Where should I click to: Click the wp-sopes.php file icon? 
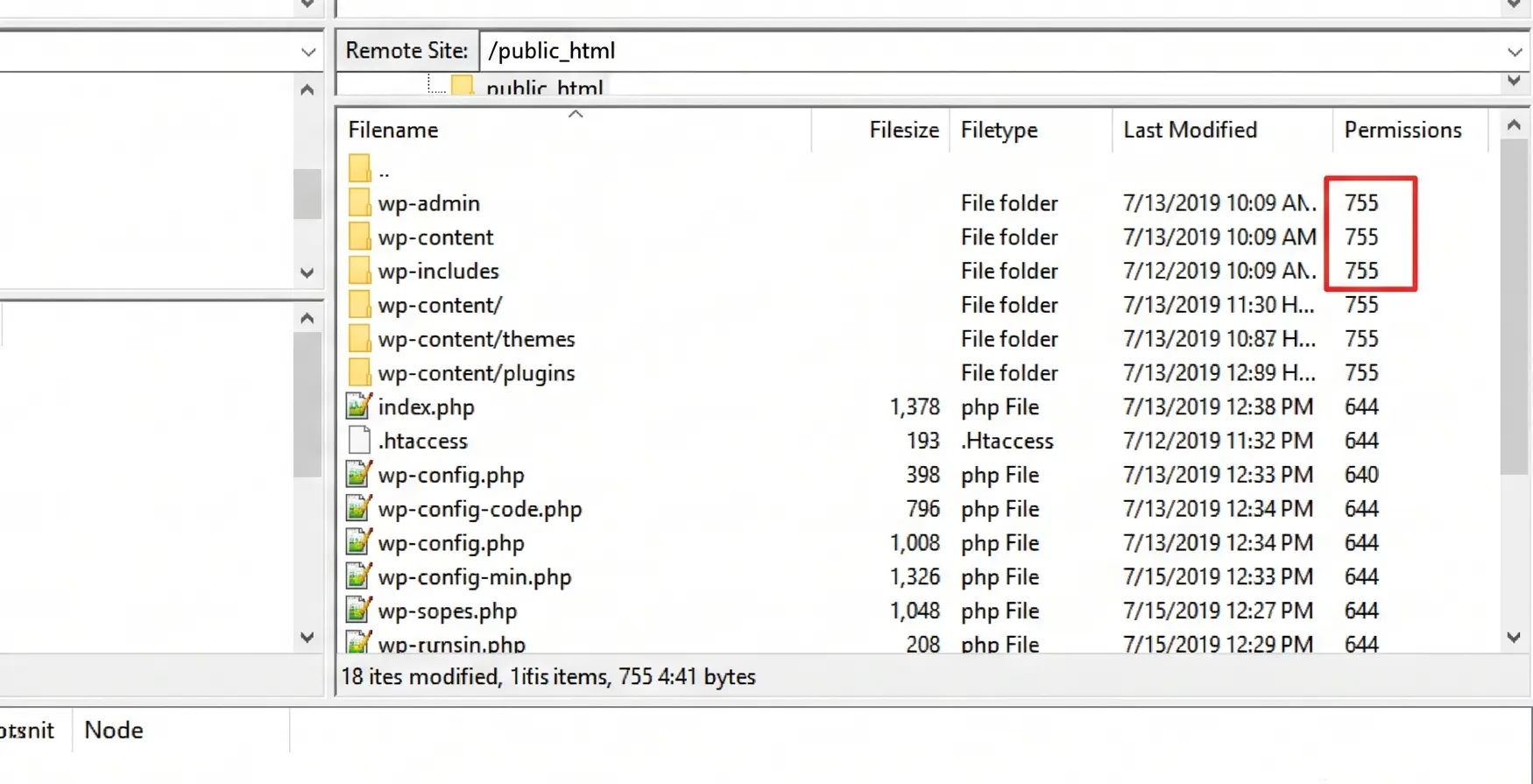pos(359,611)
